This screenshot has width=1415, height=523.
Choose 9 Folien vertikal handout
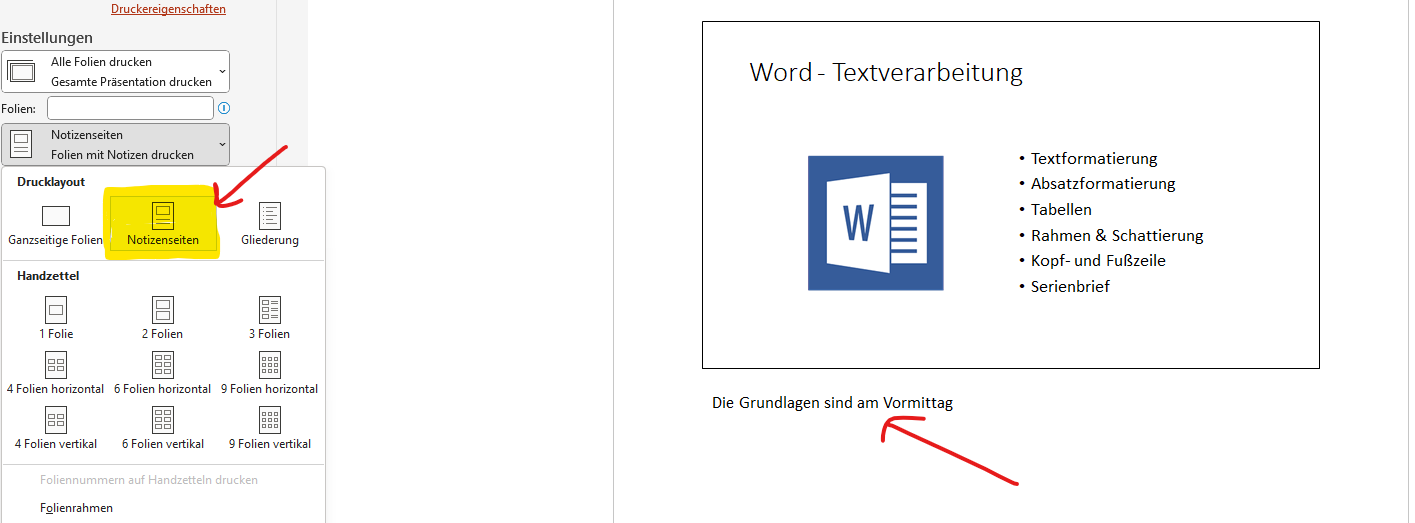(x=270, y=419)
